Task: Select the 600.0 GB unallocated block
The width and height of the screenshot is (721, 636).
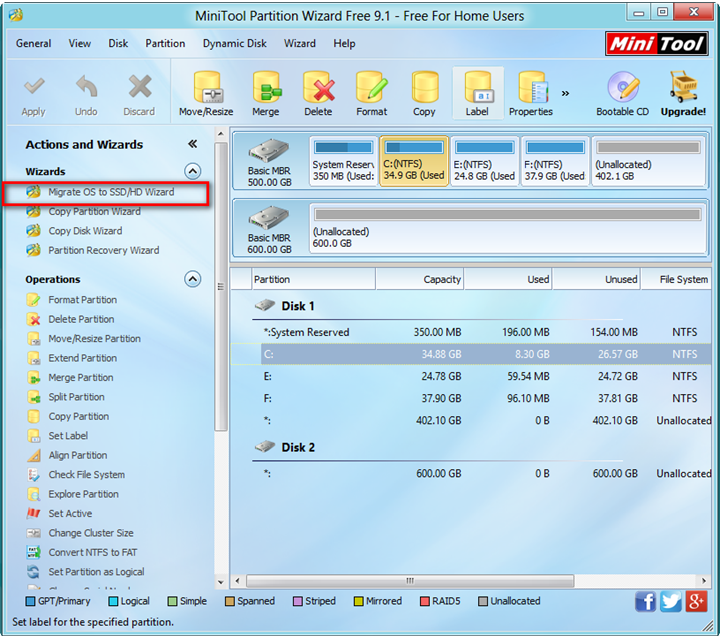Action: tap(508, 229)
